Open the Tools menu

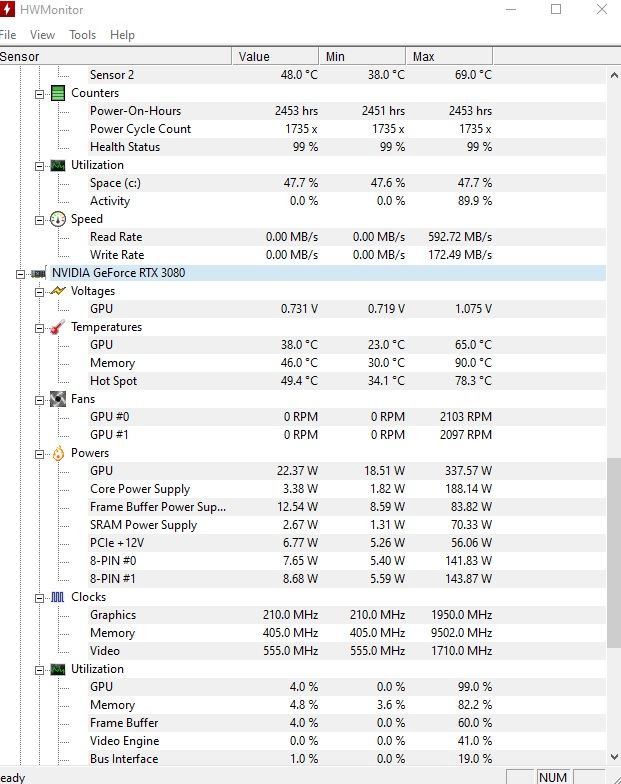82,35
